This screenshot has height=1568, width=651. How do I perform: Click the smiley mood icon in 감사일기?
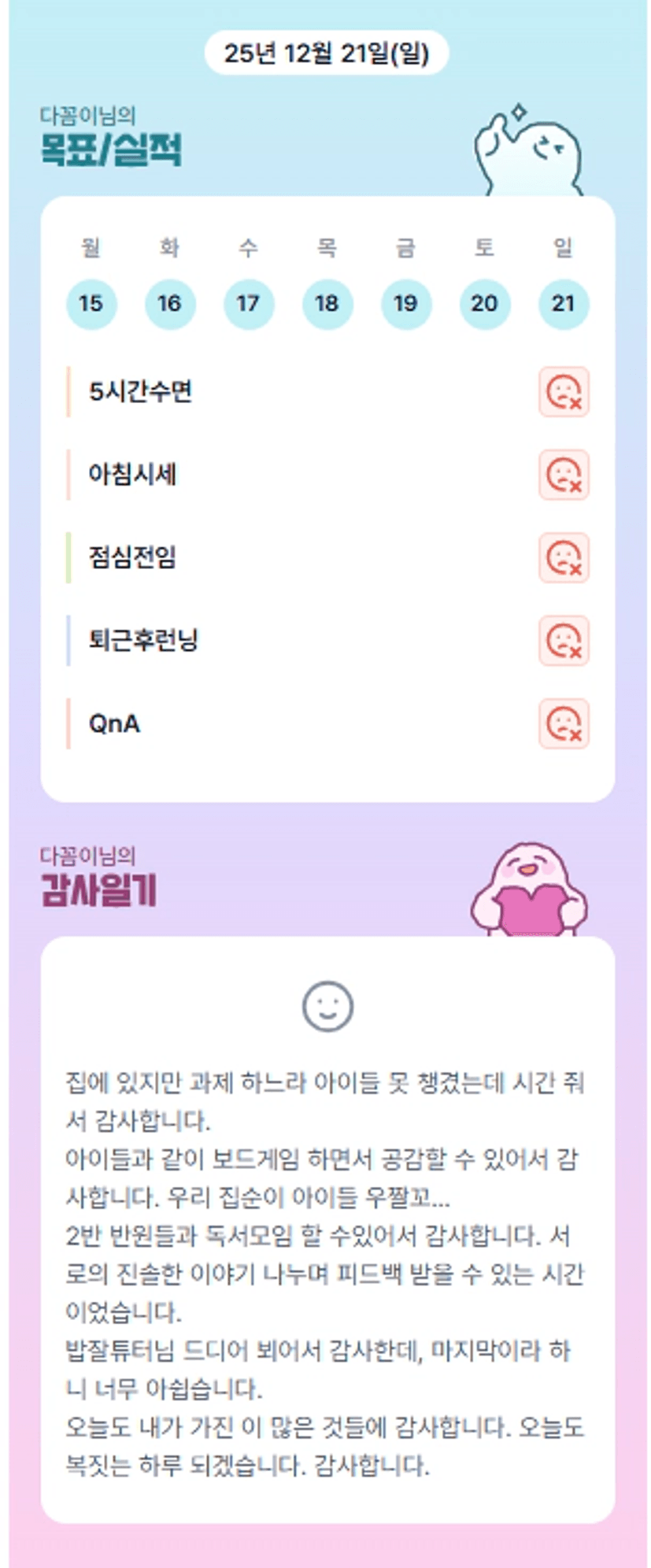pos(327,1006)
